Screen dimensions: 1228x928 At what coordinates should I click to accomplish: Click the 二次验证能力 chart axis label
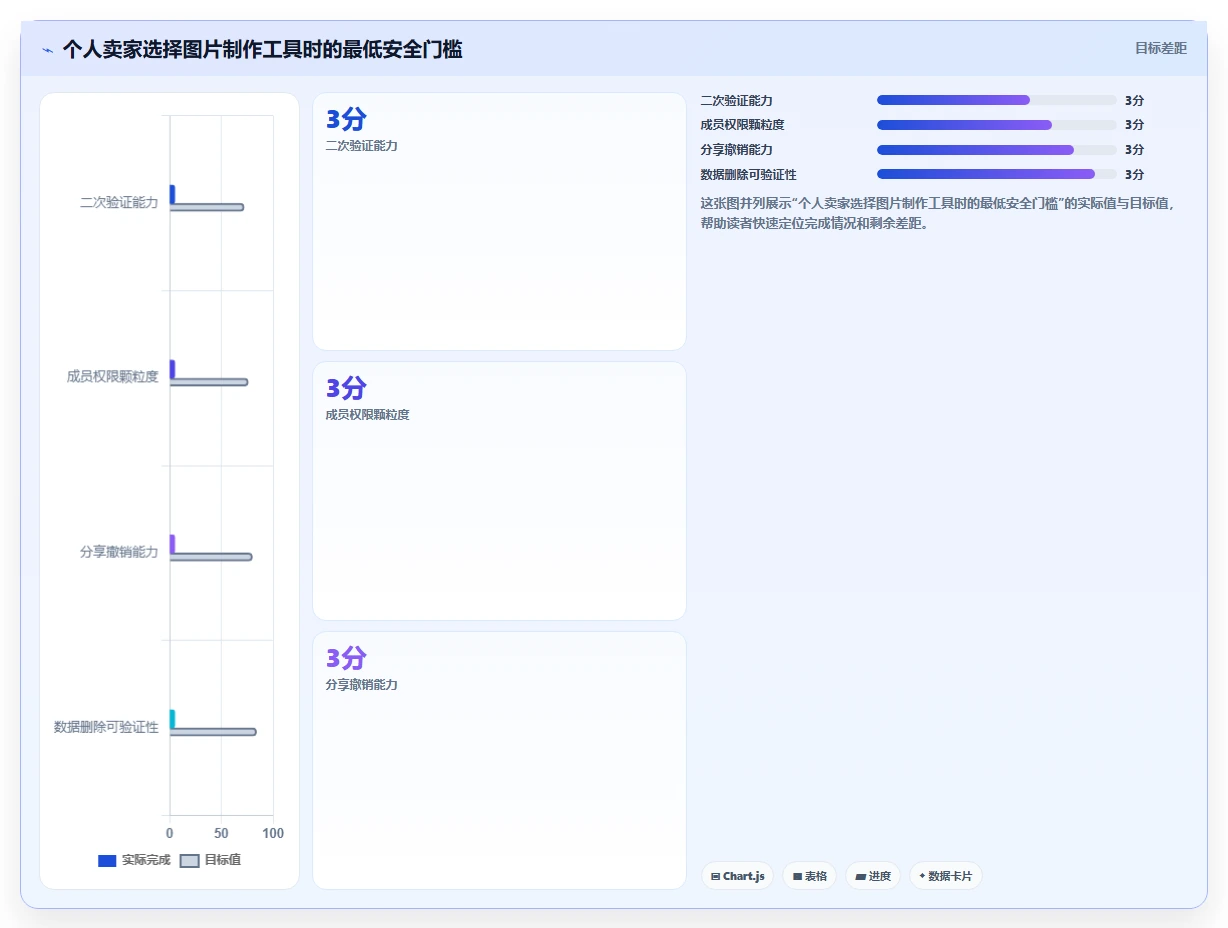[119, 202]
